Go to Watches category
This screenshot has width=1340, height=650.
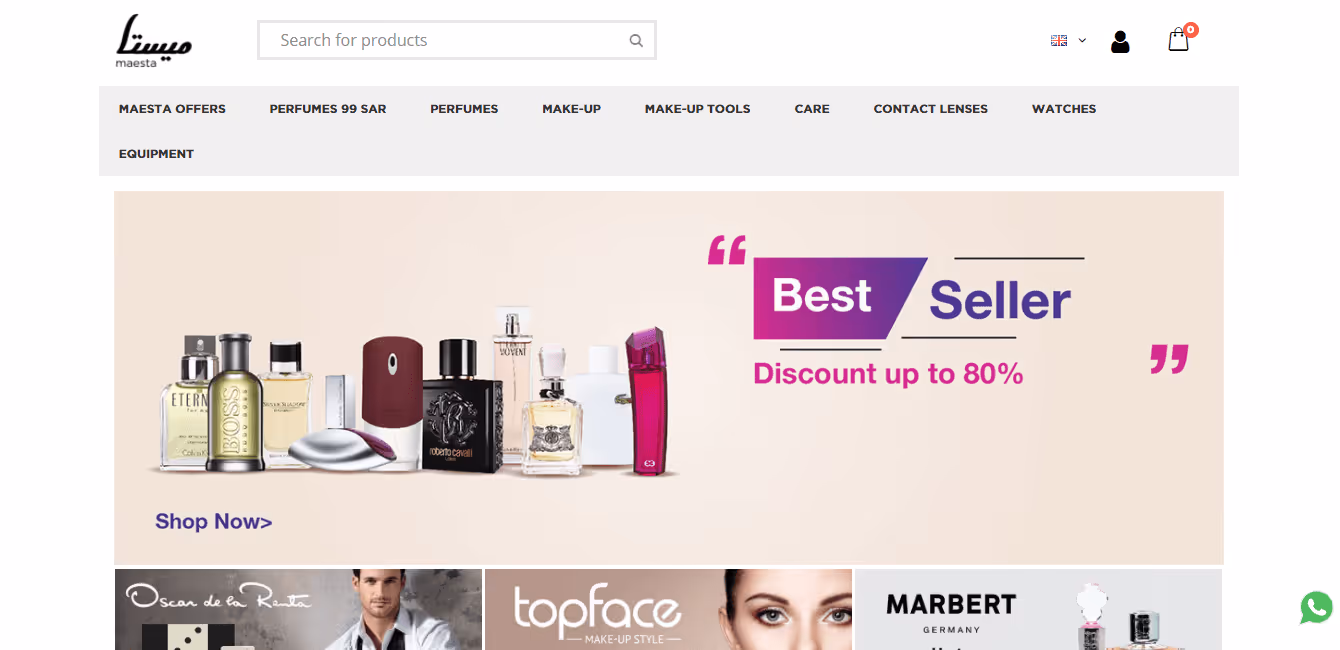[x=1064, y=109]
